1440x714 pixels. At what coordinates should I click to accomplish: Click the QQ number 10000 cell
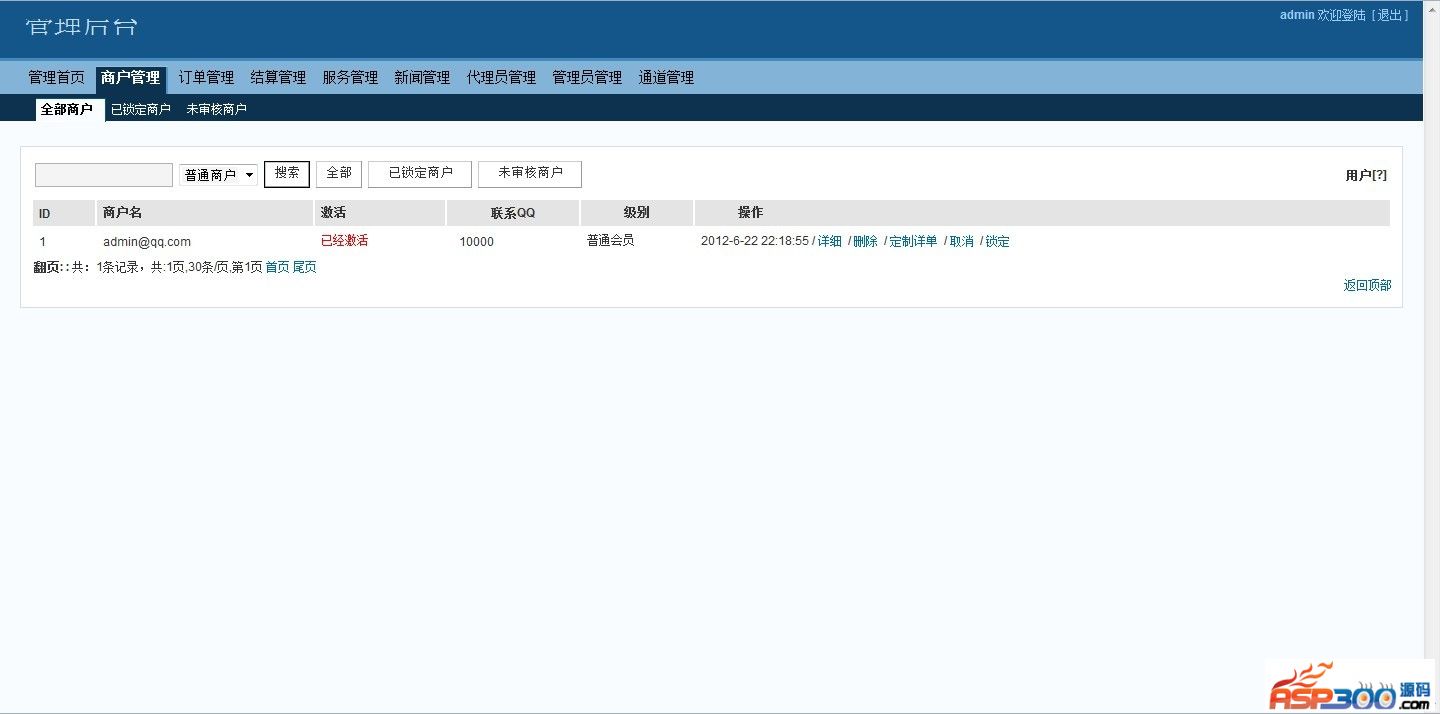[x=476, y=241]
